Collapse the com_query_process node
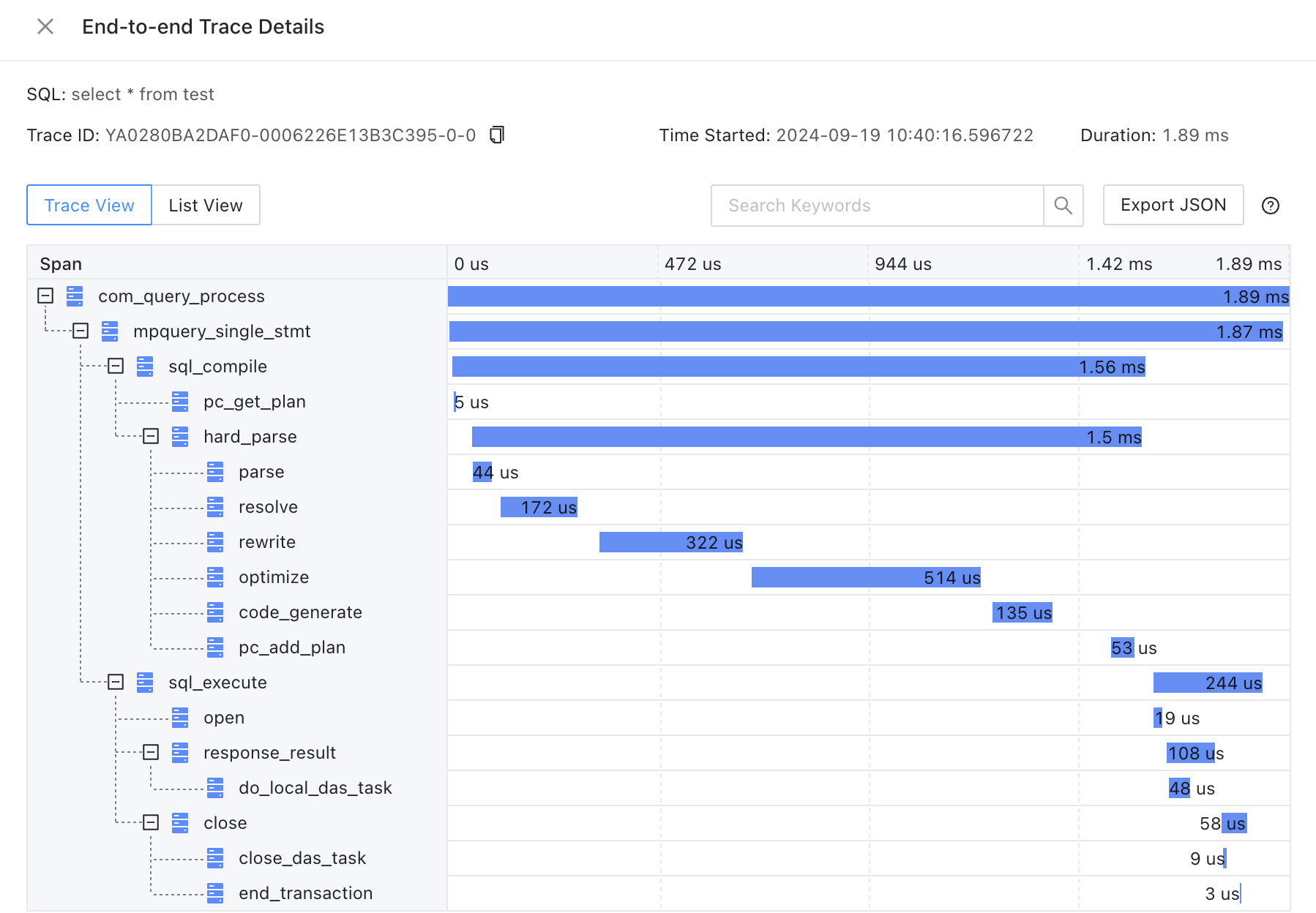The height and width of the screenshot is (913, 1316). [45, 296]
